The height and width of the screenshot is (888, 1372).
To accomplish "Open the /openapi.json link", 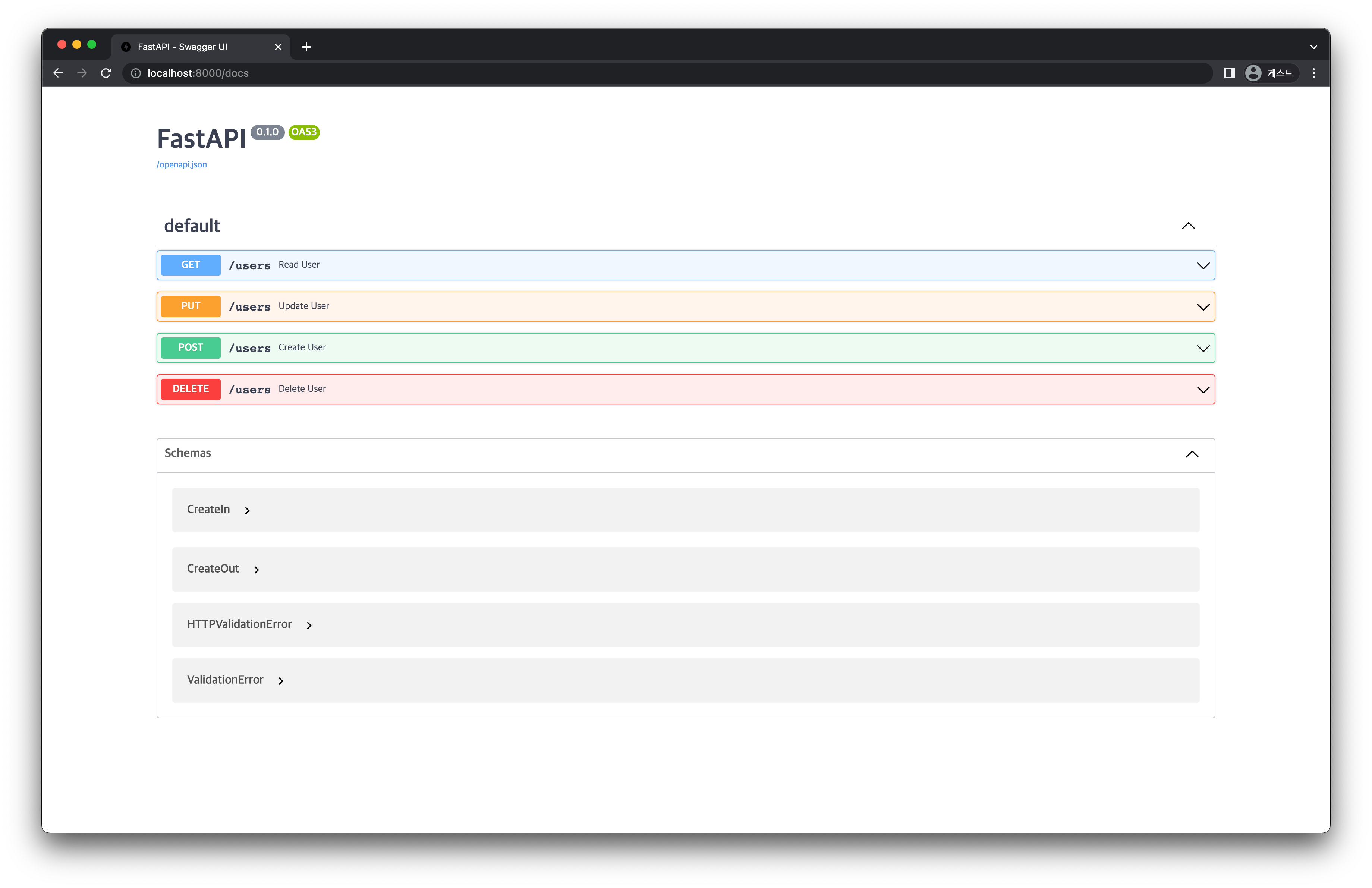I will (x=182, y=165).
